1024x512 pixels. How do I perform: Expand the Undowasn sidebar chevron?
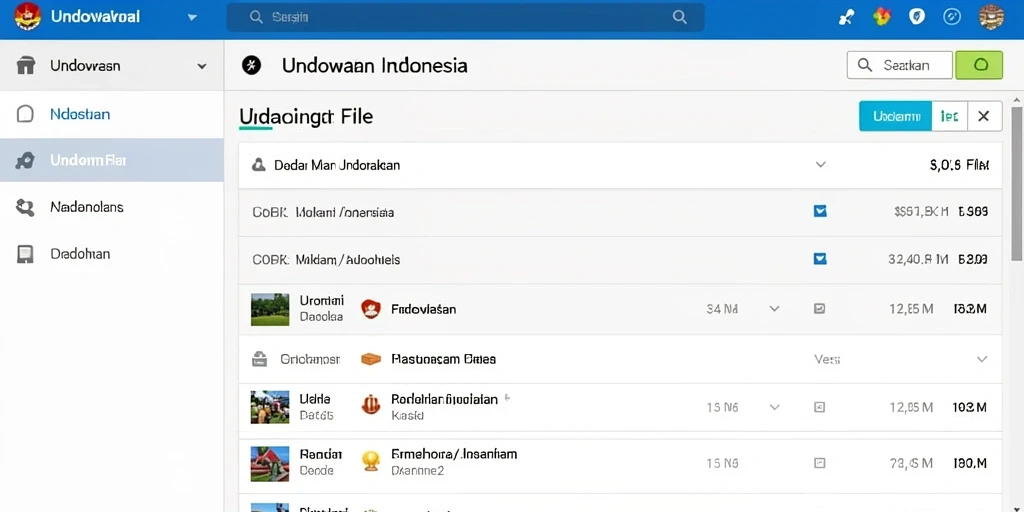coord(202,67)
